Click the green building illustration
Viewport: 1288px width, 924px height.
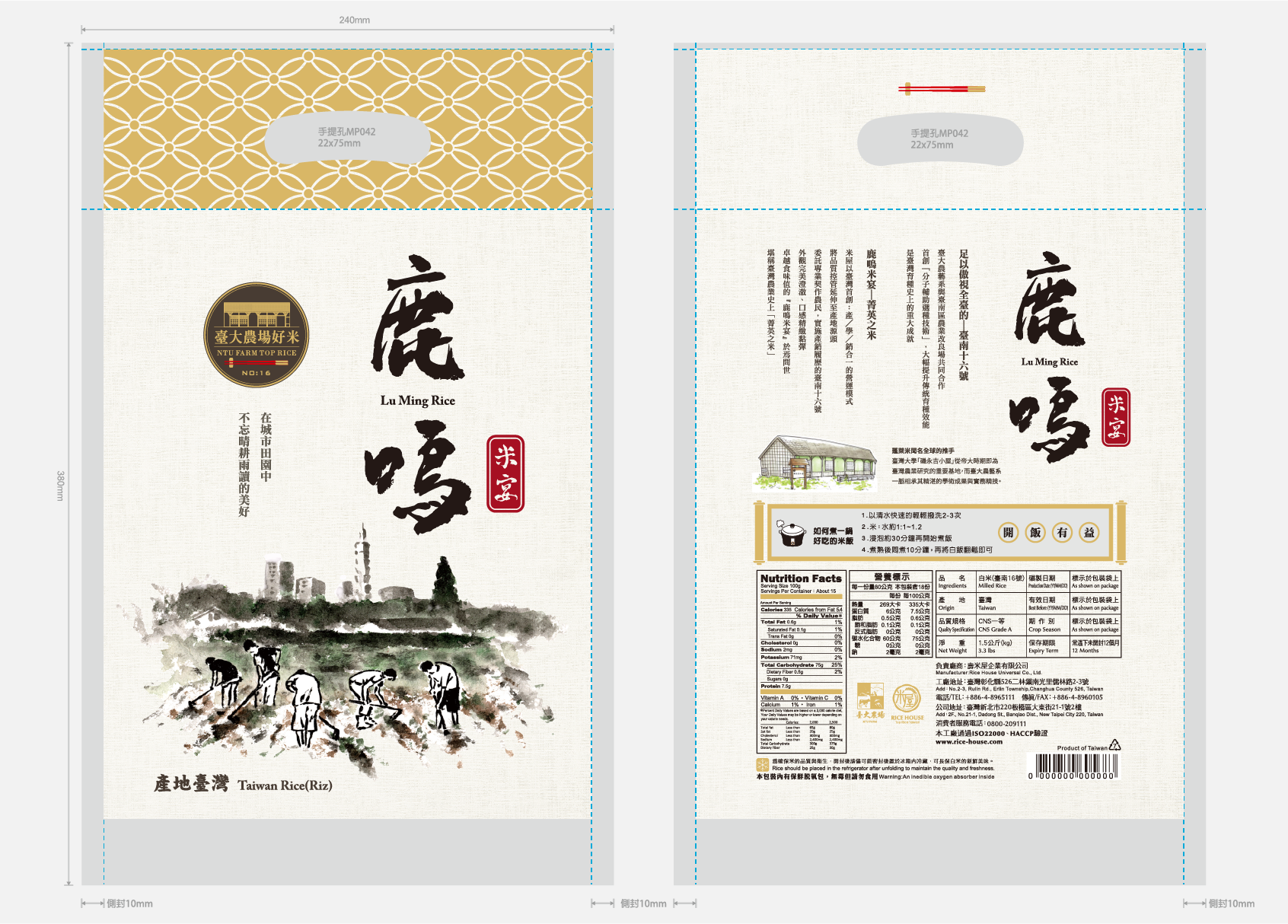coord(816,463)
